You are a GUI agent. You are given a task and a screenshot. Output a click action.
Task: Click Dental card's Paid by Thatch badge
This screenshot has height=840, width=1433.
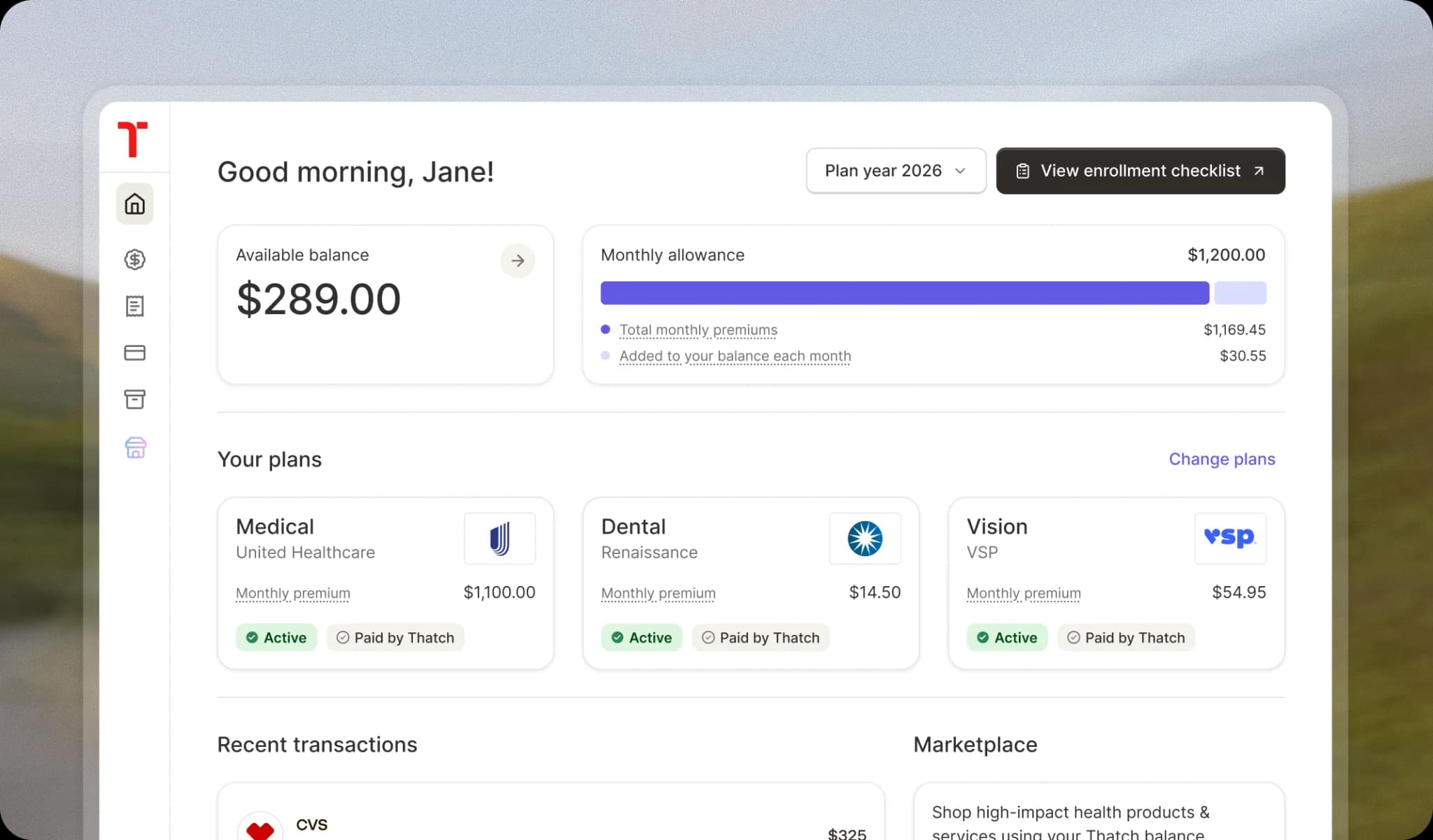[x=761, y=637]
